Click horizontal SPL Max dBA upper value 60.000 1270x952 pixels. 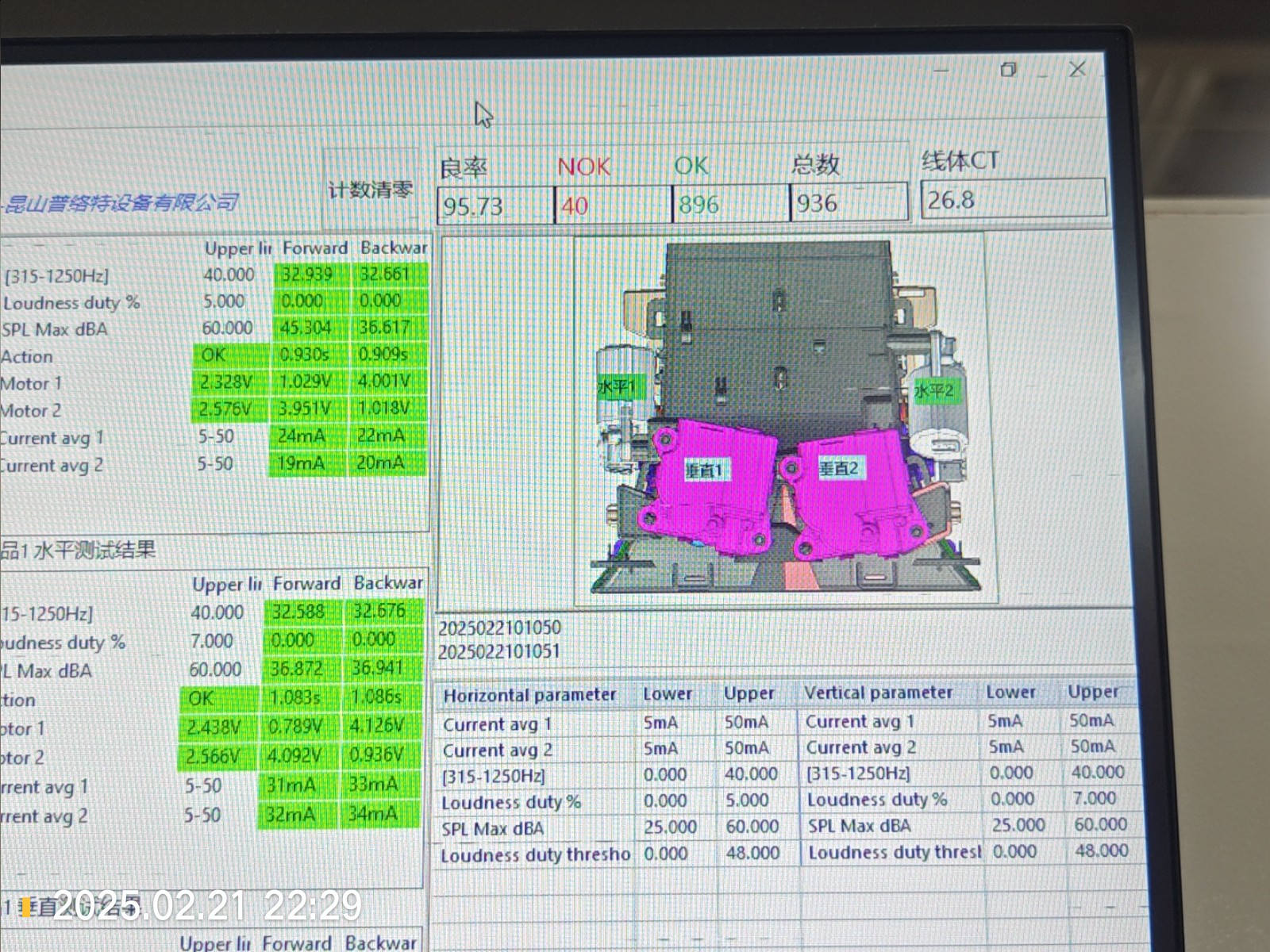click(752, 827)
